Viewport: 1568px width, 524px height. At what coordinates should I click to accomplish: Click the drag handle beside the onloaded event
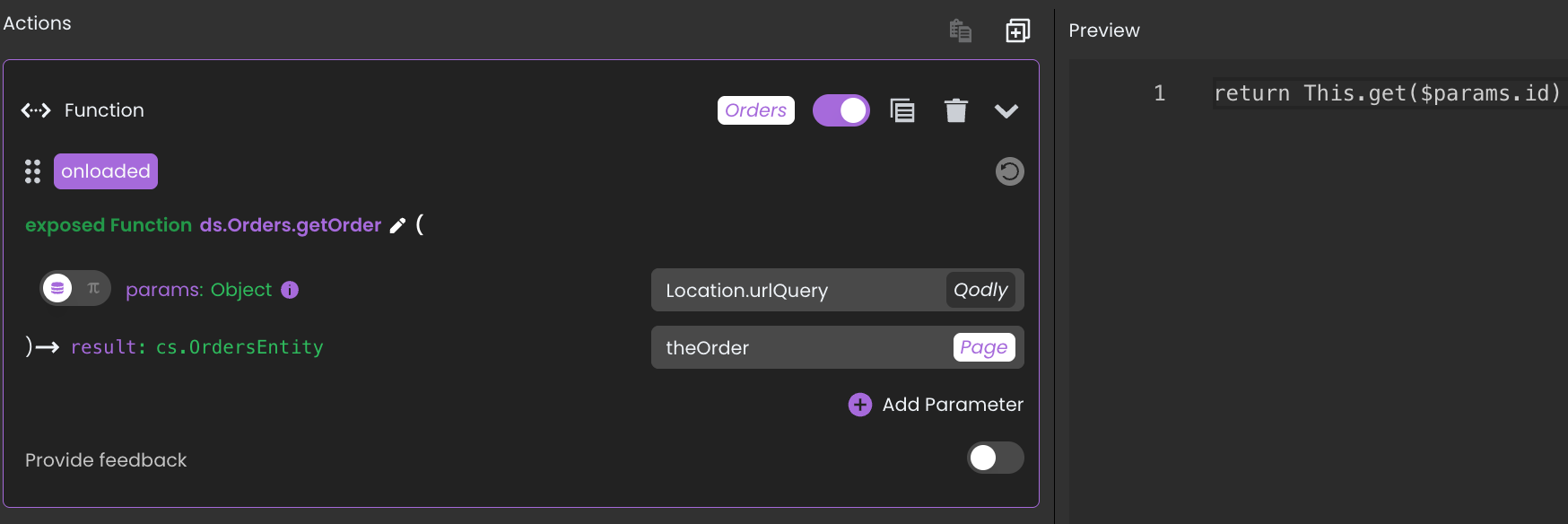pos(33,171)
